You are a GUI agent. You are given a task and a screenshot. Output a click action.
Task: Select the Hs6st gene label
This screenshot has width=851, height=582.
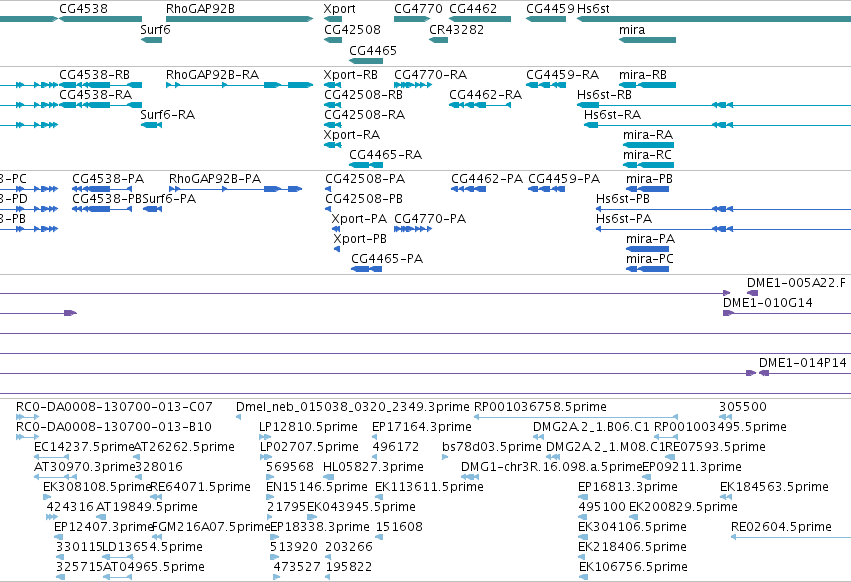click(x=593, y=9)
